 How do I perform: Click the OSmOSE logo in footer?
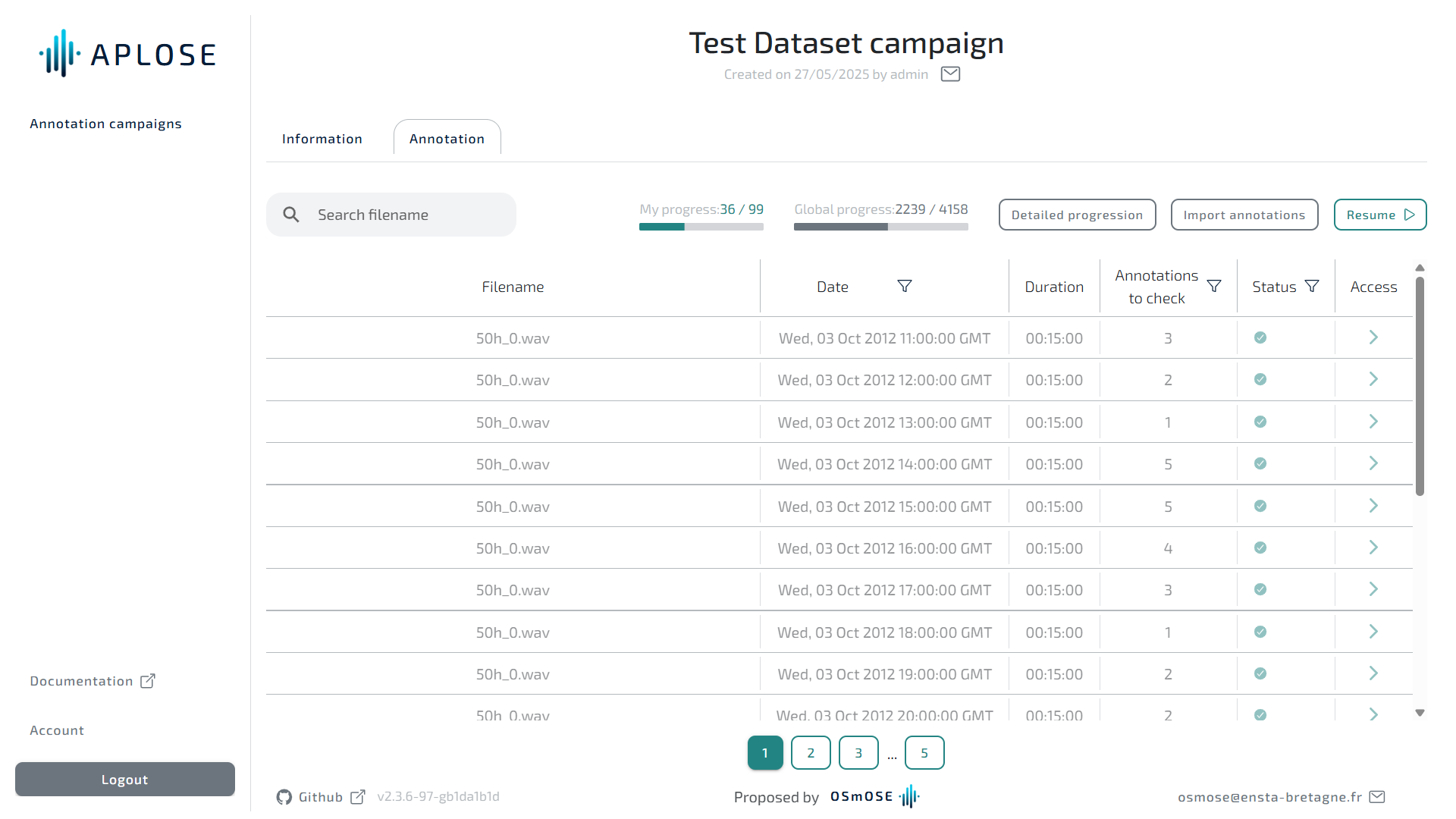pos(874,796)
